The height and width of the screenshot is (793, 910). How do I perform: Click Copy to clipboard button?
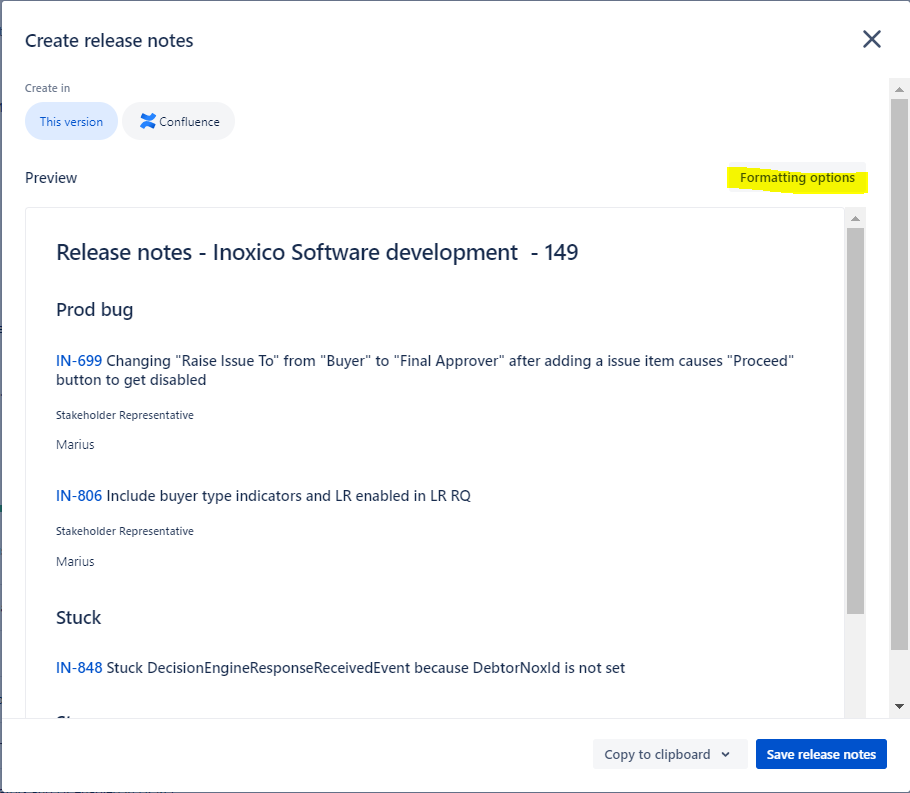click(670, 754)
